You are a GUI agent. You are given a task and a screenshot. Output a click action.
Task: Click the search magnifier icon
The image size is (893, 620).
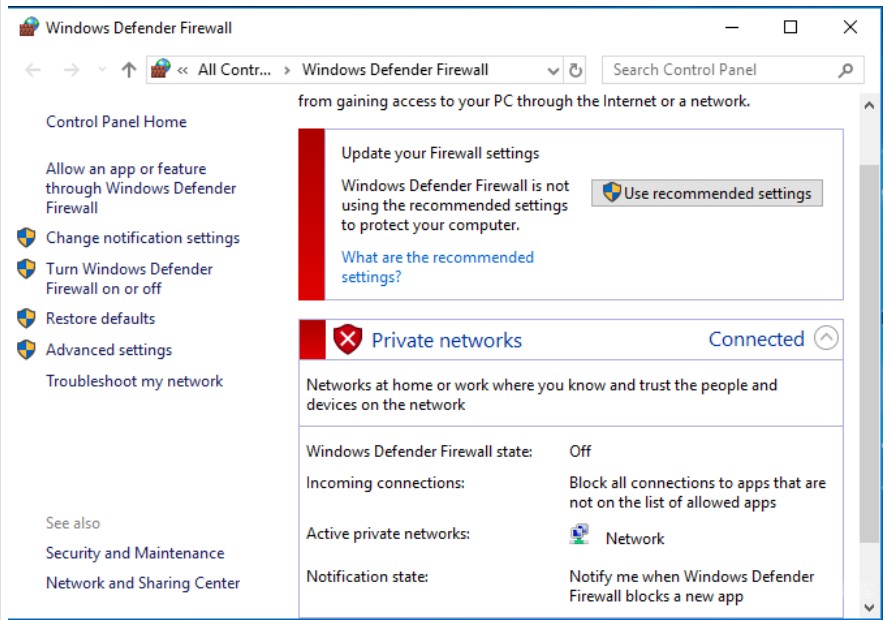pyautogui.click(x=846, y=70)
